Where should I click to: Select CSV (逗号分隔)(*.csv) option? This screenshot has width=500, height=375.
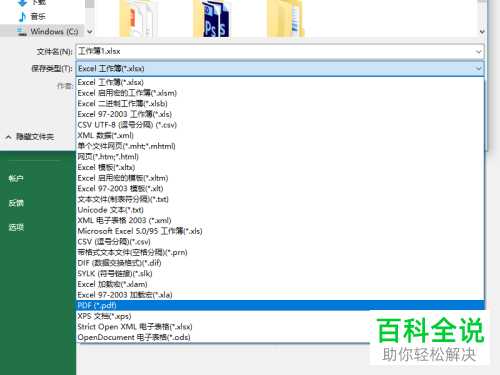pos(280,242)
